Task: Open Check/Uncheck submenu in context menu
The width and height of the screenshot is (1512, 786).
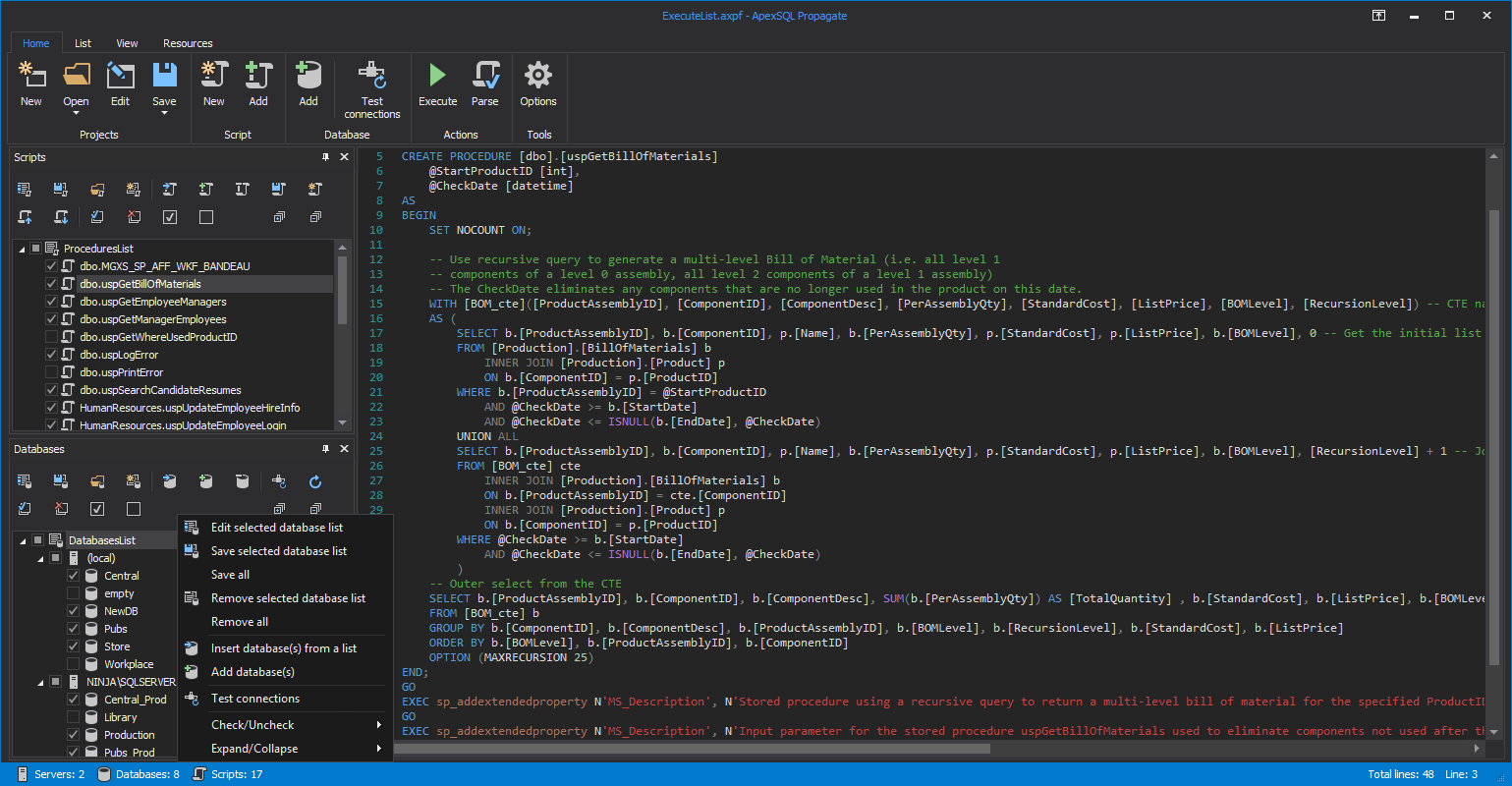Action: (x=285, y=725)
